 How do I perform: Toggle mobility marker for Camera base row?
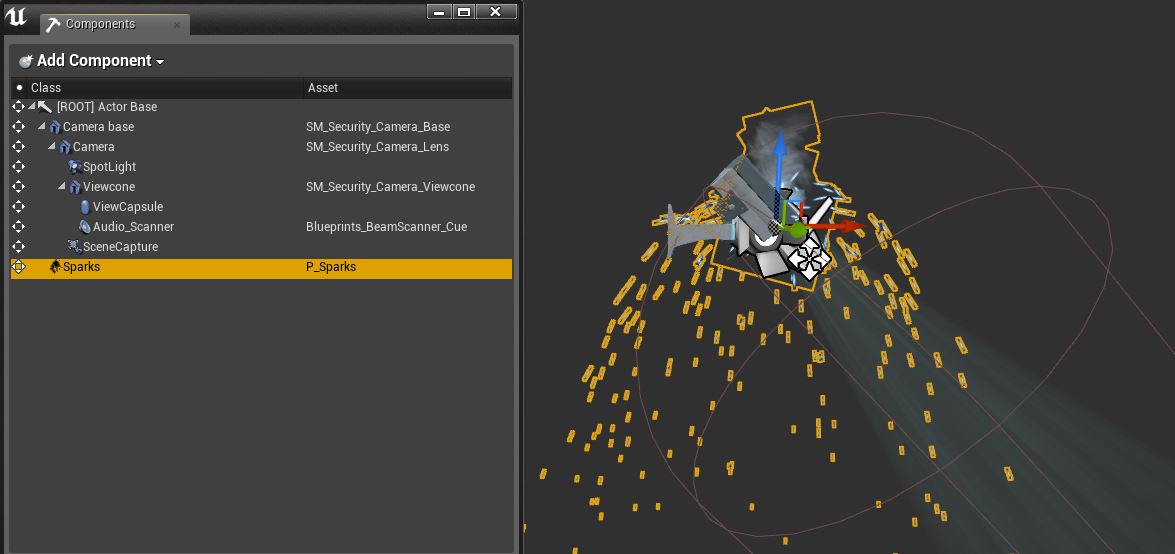pyautogui.click(x=19, y=127)
